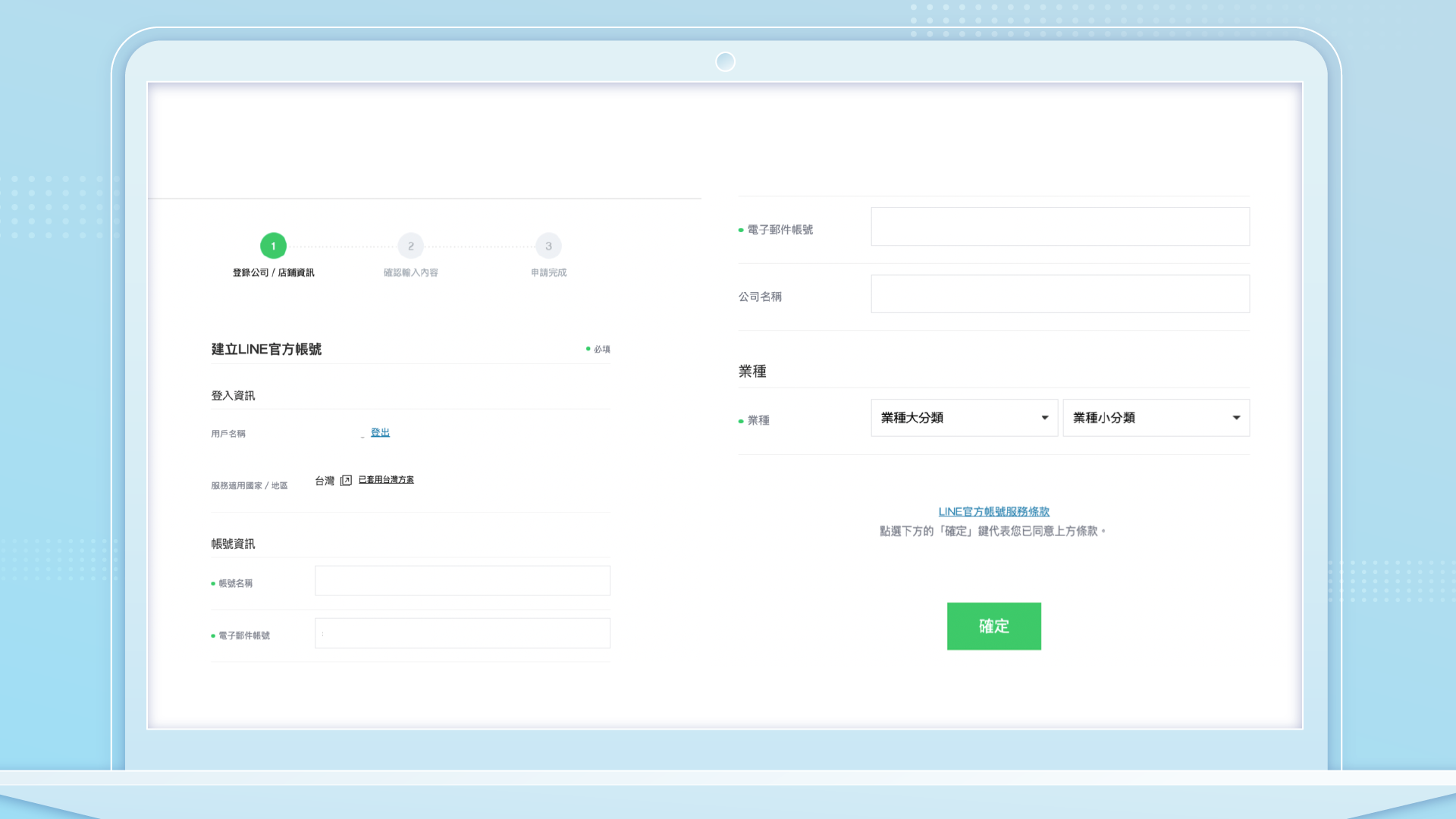1456x819 pixels.
Task: Click the green step 1 circle
Action: coord(273,246)
